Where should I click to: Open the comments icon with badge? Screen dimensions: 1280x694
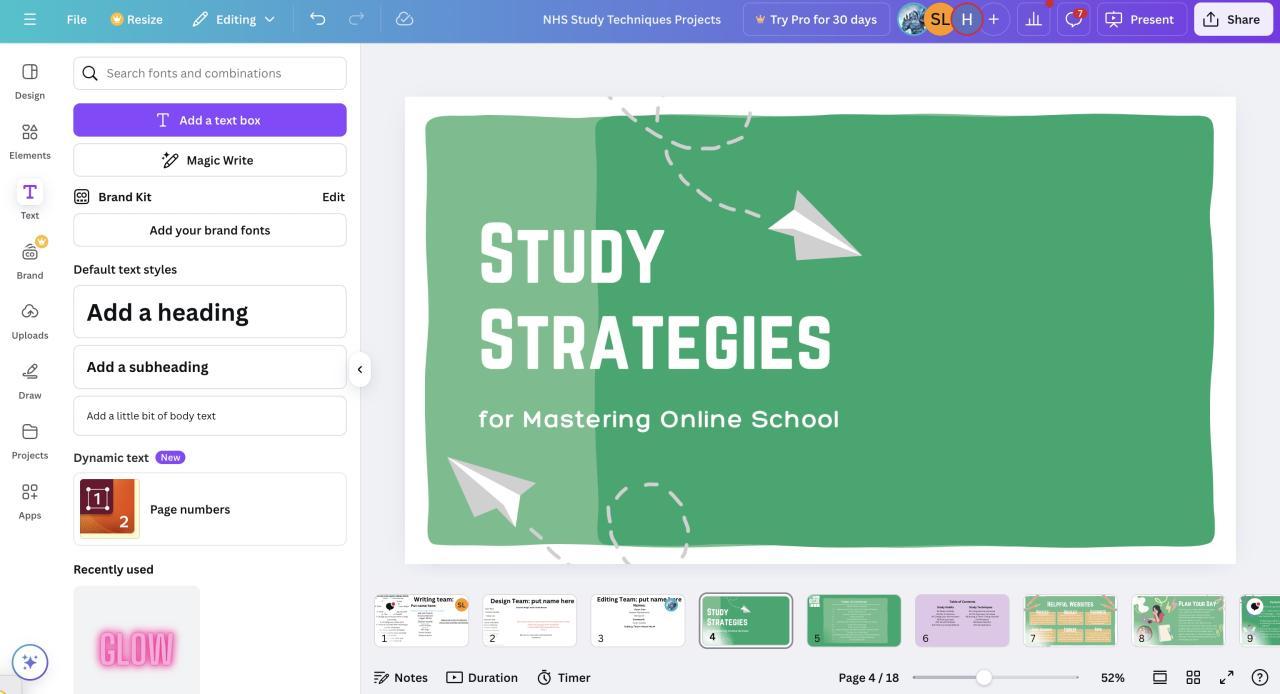click(1073, 19)
